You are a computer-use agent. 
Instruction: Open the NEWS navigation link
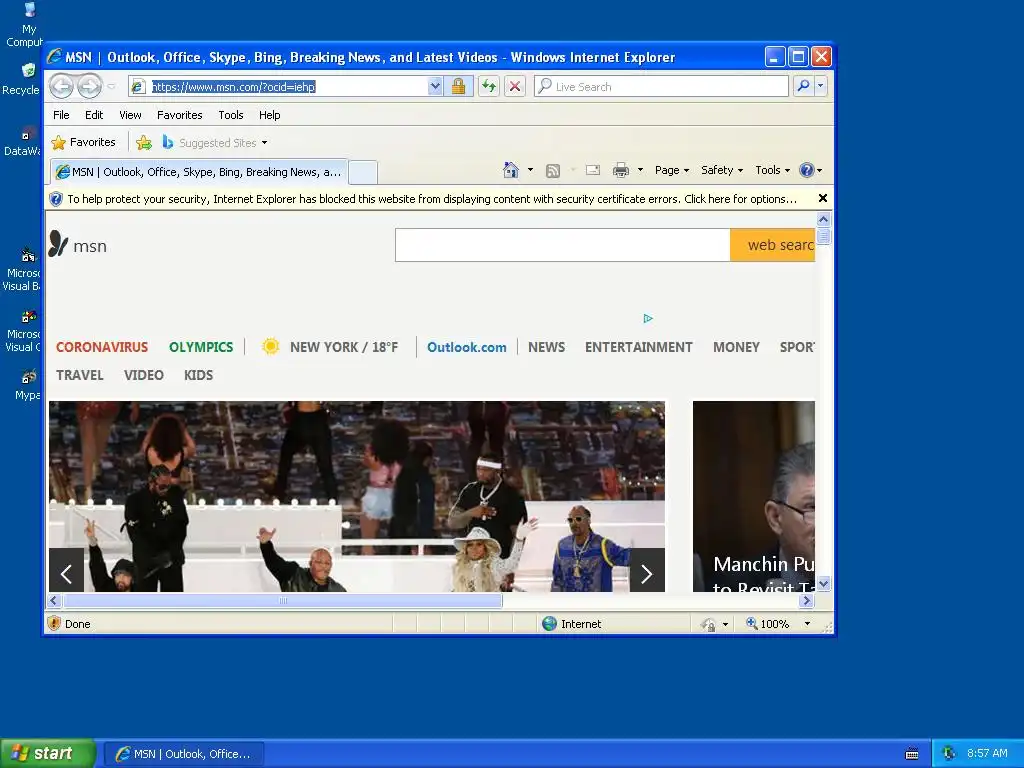(547, 347)
